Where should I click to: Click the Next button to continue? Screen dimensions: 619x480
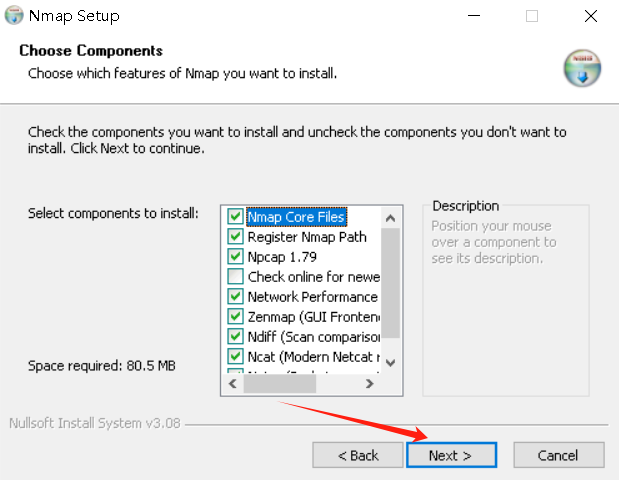coord(451,455)
